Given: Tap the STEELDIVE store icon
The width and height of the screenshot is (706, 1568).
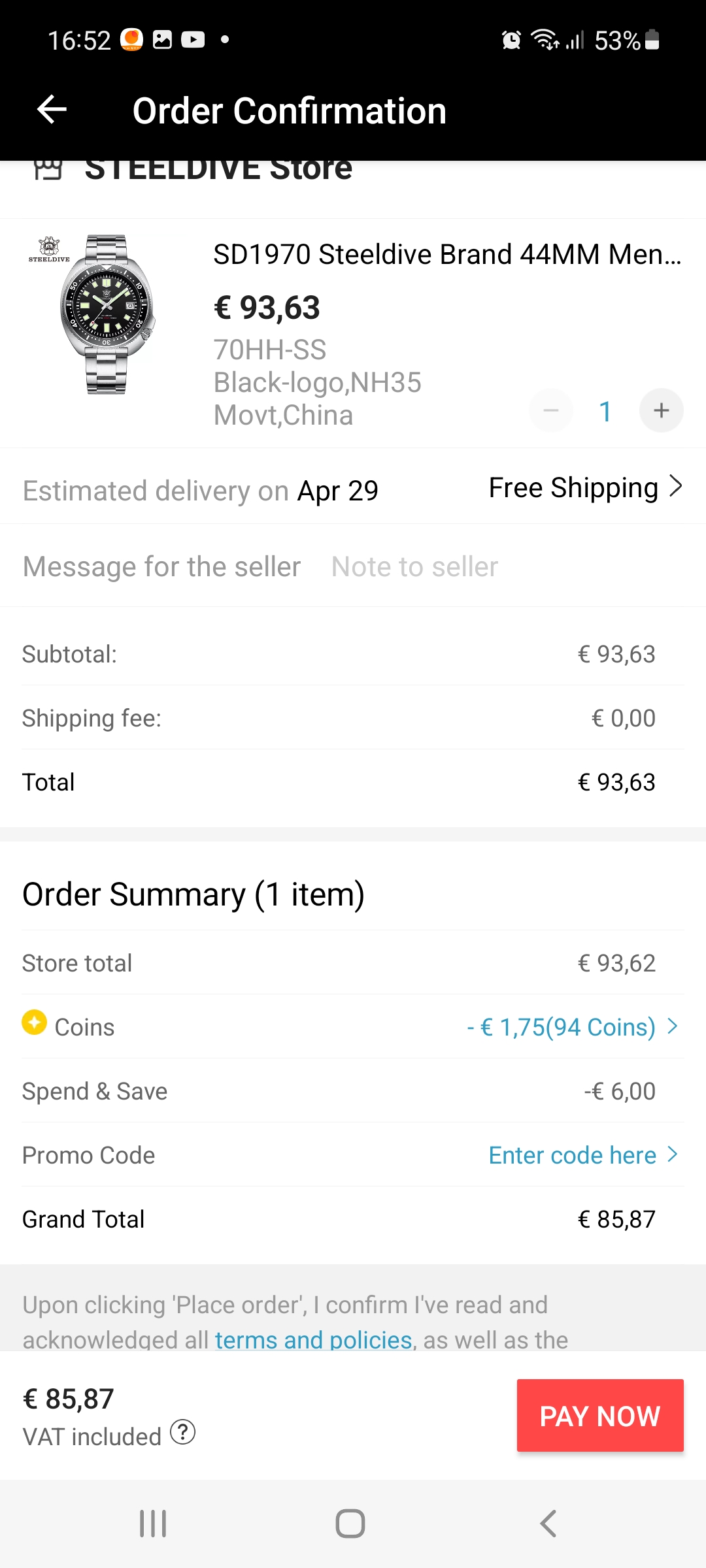Looking at the screenshot, I should pos(48,170).
